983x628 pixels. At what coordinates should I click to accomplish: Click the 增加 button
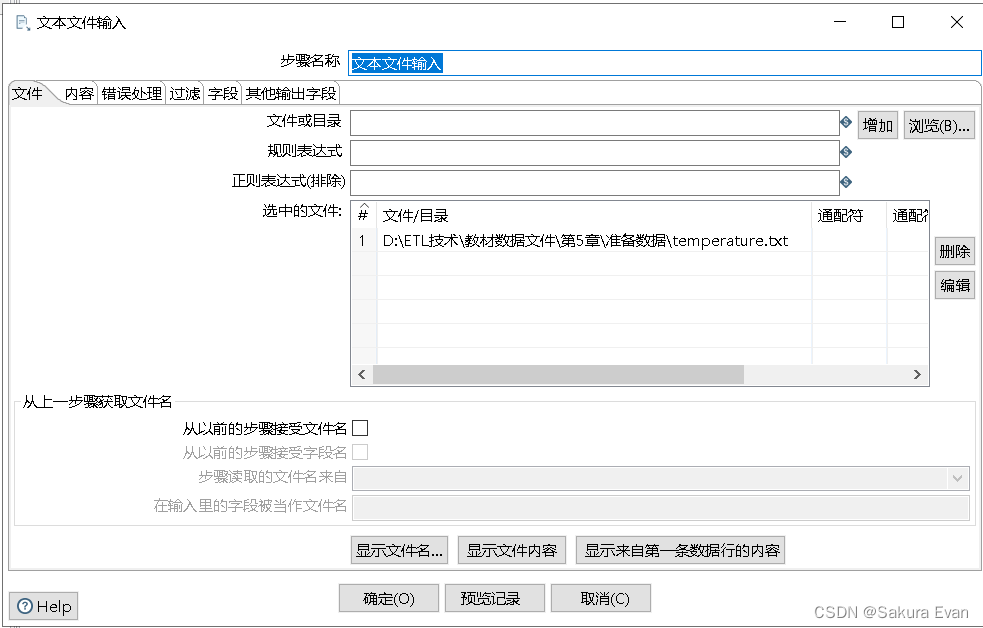pos(878,125)
